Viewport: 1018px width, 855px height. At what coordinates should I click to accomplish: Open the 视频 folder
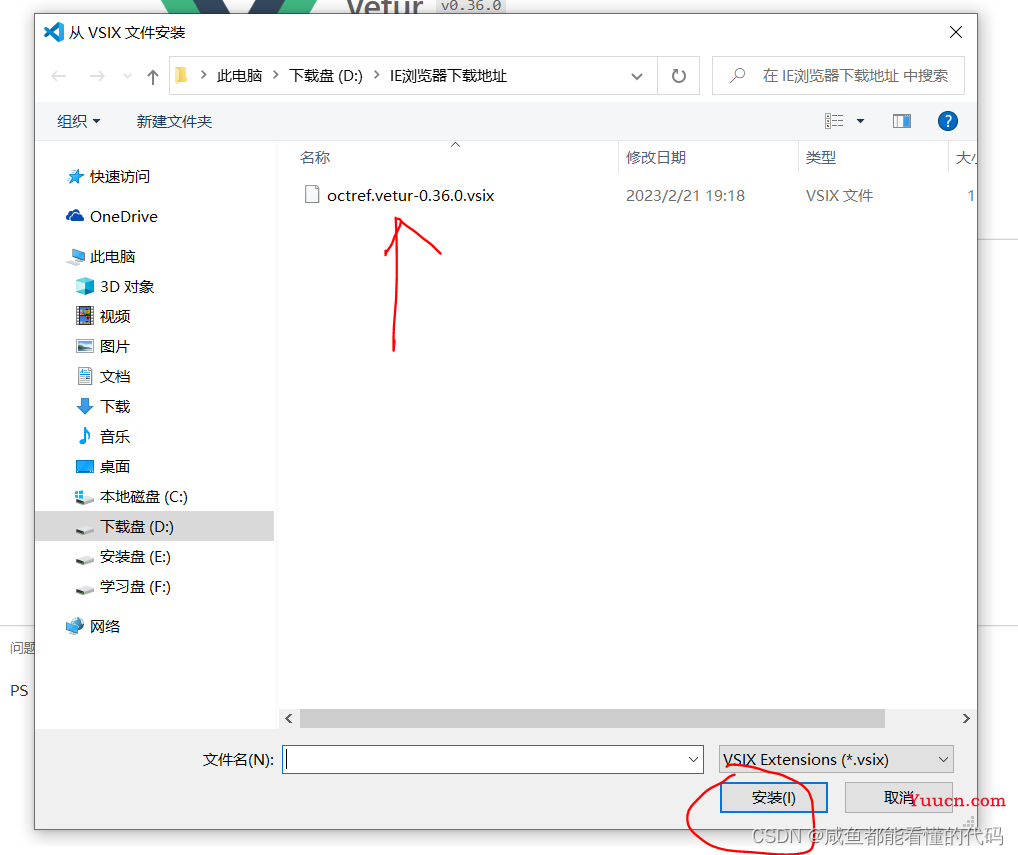coord(104,316)
